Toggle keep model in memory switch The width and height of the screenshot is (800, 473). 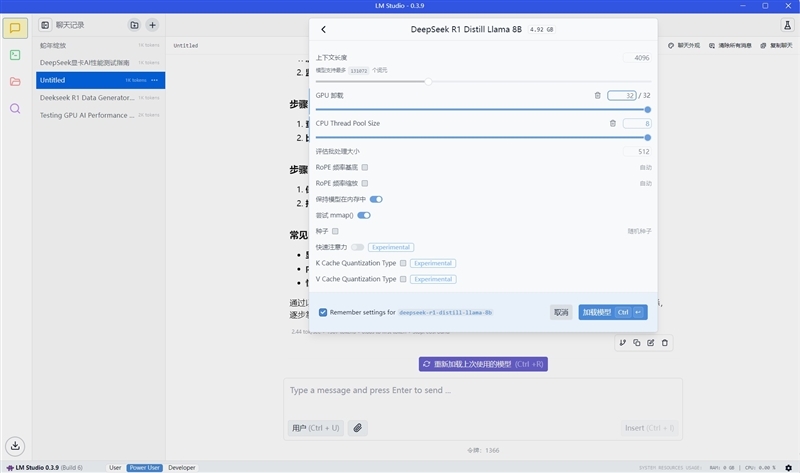[376, 200]
